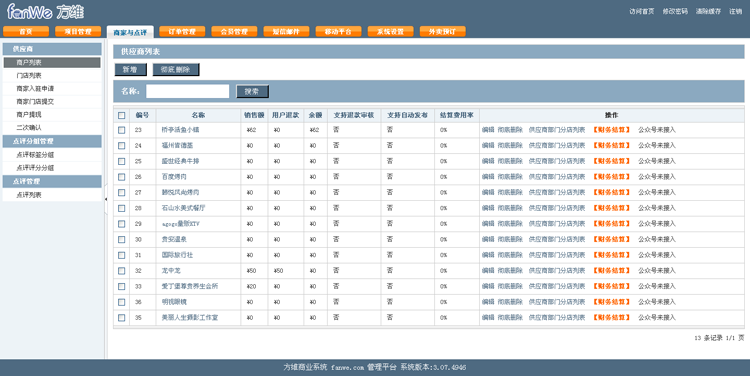Click 编辑 for supplier number 23
The height and width of the screenshot is (376, 750).
(488, 130)
